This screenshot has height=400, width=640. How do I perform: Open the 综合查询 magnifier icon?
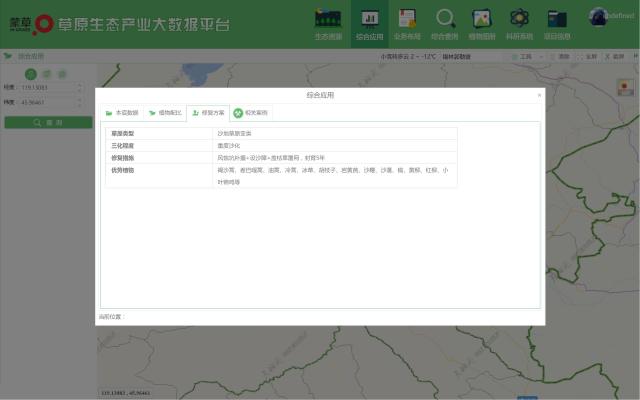(x=445, y=22)
